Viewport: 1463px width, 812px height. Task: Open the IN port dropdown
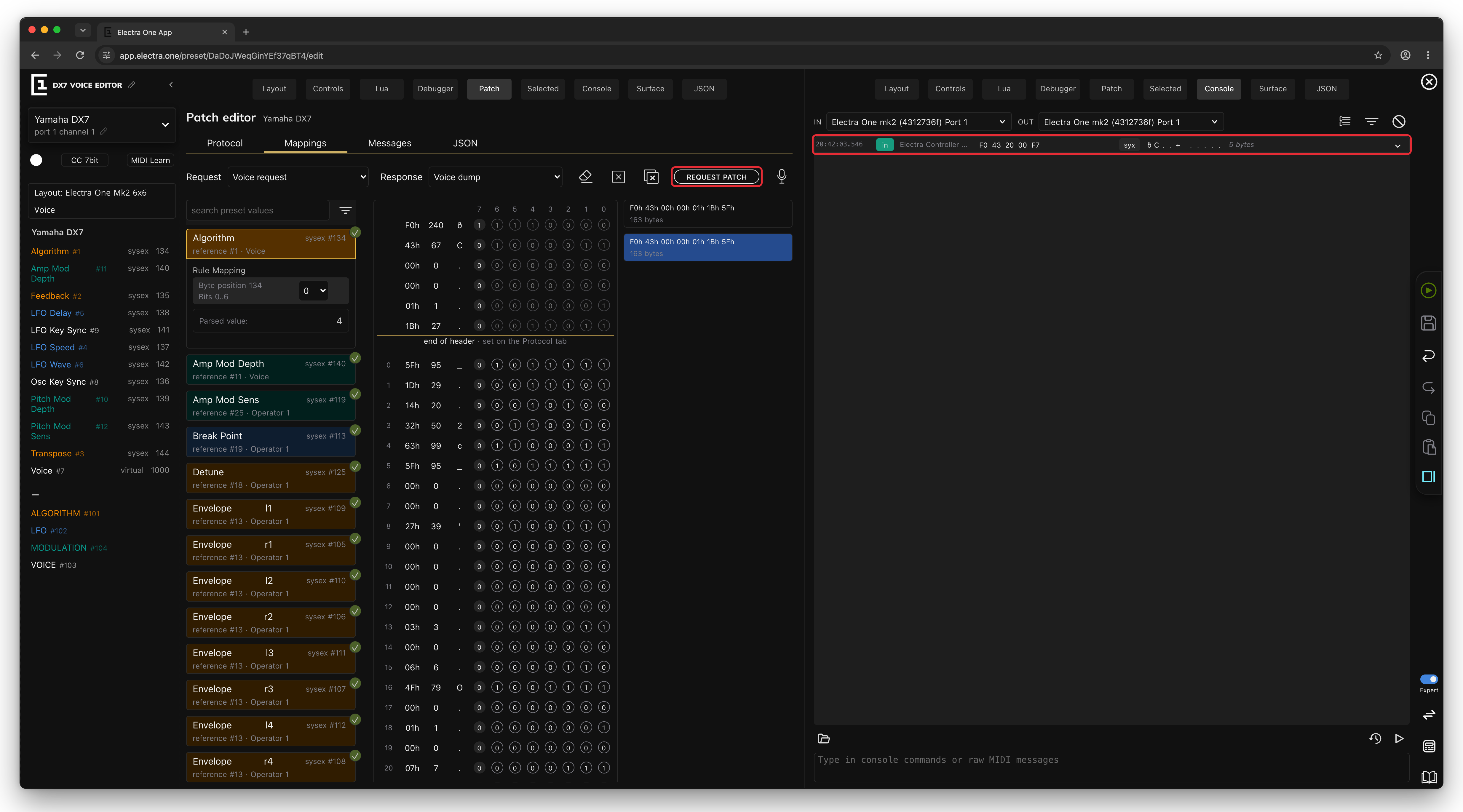[918, 122]
